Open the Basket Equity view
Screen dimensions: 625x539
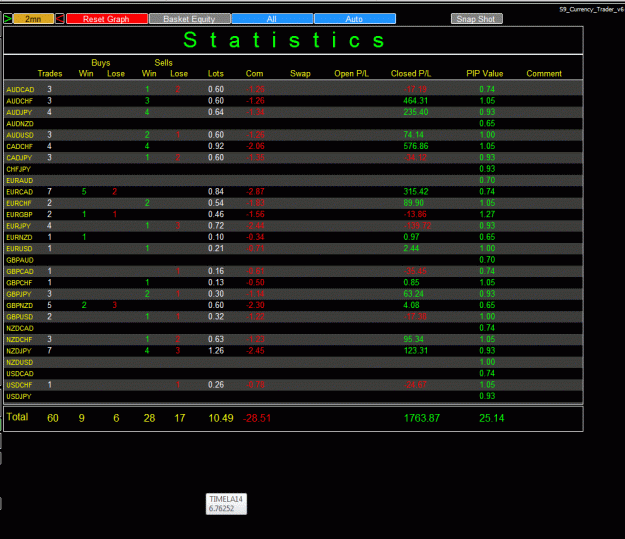[189, 19]
